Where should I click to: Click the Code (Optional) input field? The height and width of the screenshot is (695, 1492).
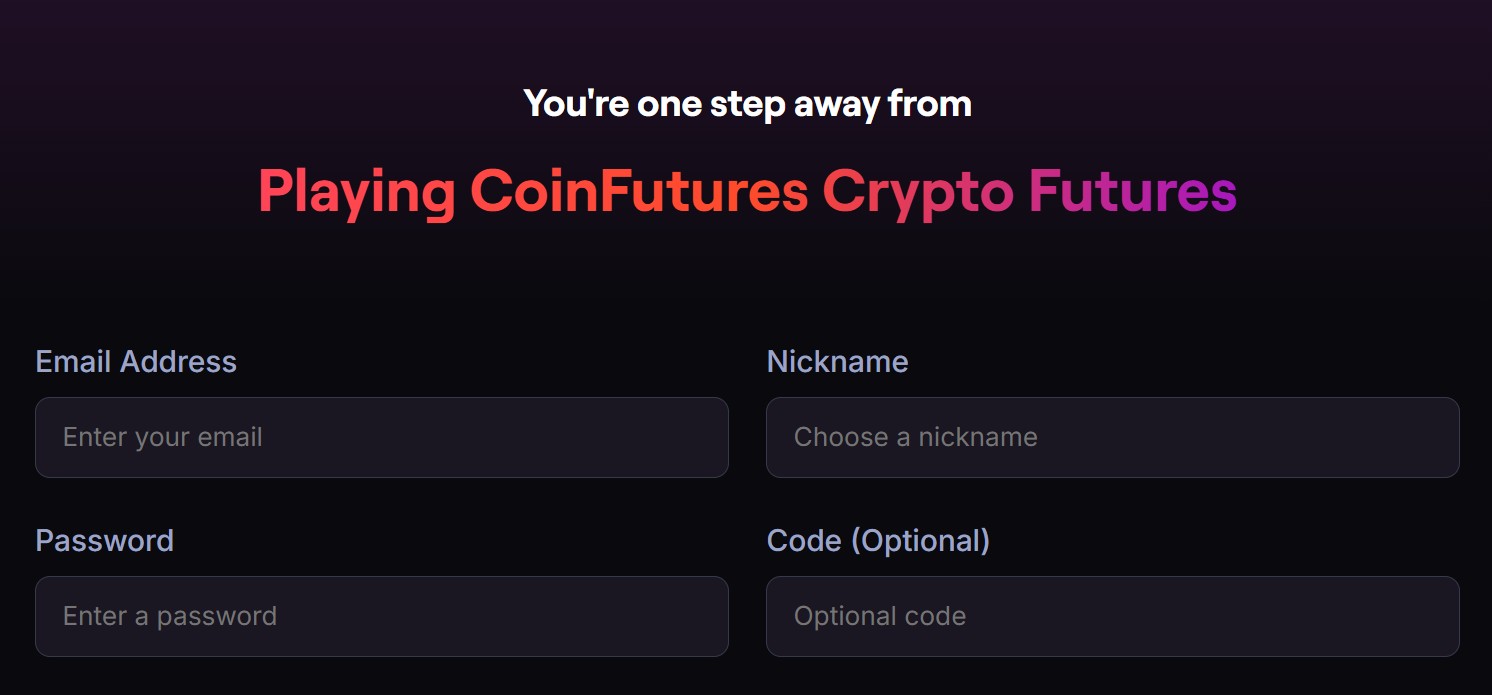coord(1112,616)
